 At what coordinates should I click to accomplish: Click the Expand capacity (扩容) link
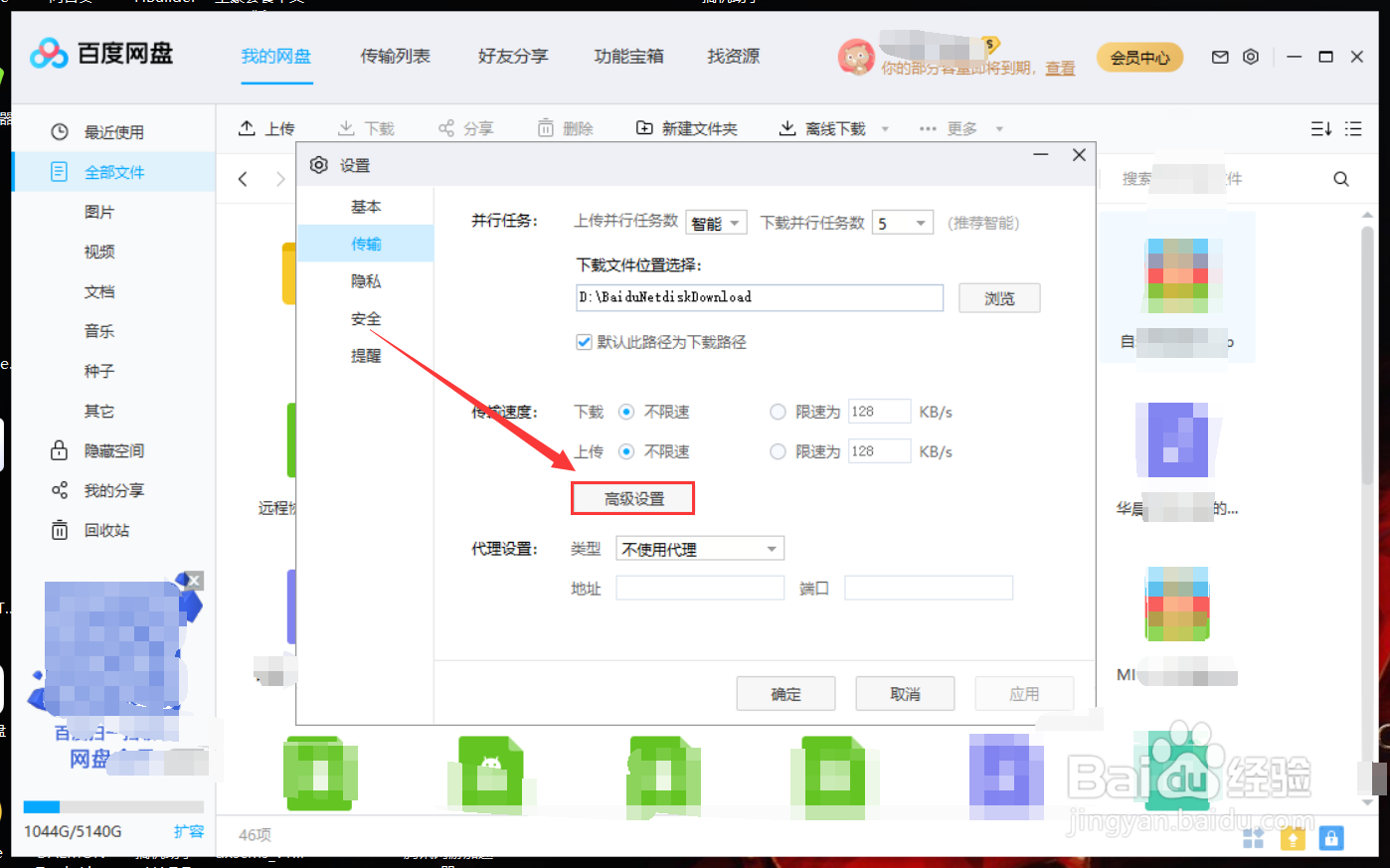[189, 831]
